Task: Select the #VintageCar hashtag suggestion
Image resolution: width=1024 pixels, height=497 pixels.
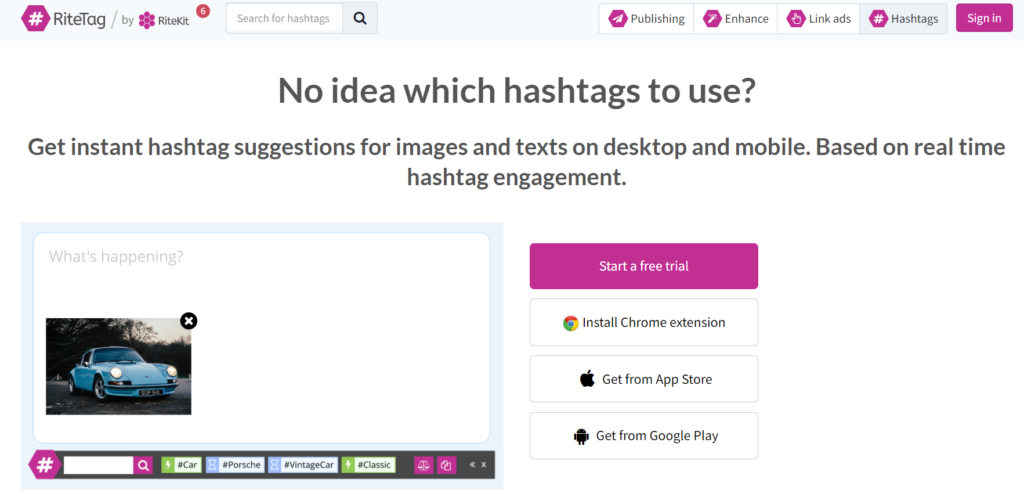Action: tap(302, 465)
